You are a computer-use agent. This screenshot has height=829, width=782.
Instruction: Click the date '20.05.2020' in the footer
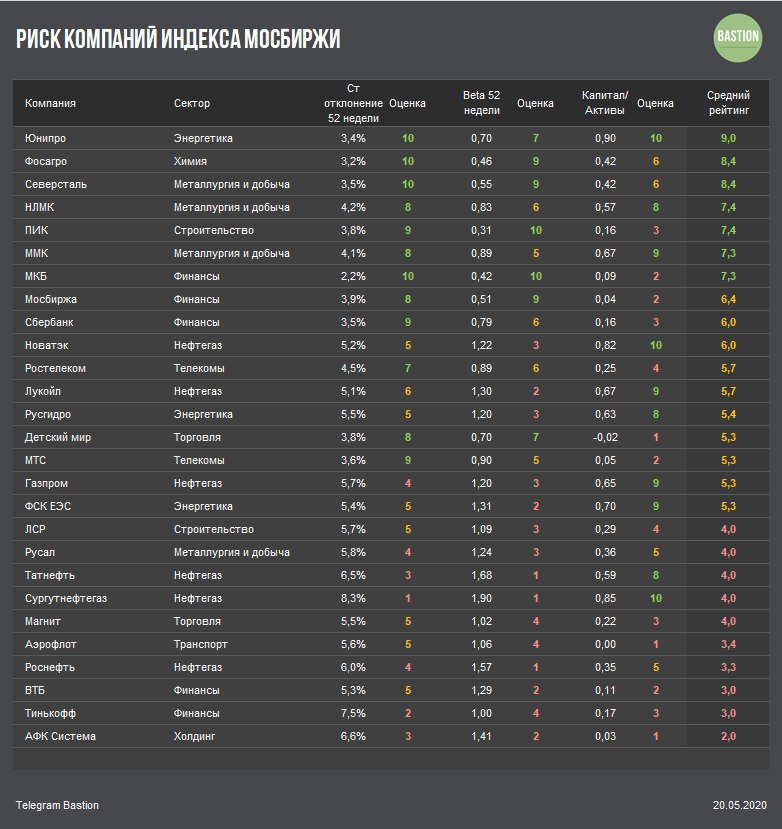pos(739,805)
